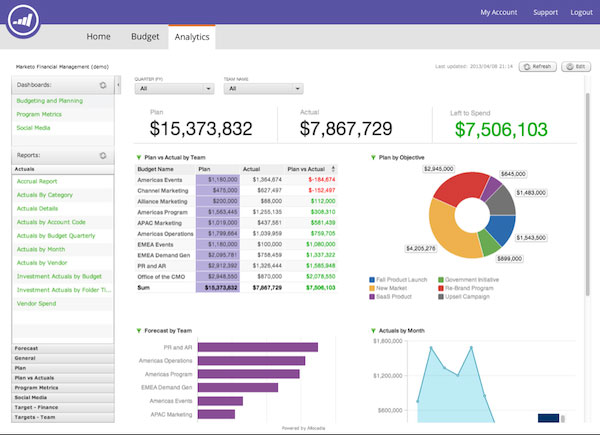Switch to the Budget tab
This screenshot has height=435, width=600.
click(145, 36)
